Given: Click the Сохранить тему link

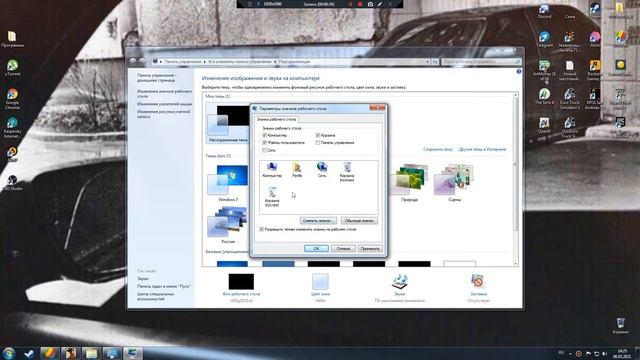Looking at the screenshot, I should [x=438, y=149].
